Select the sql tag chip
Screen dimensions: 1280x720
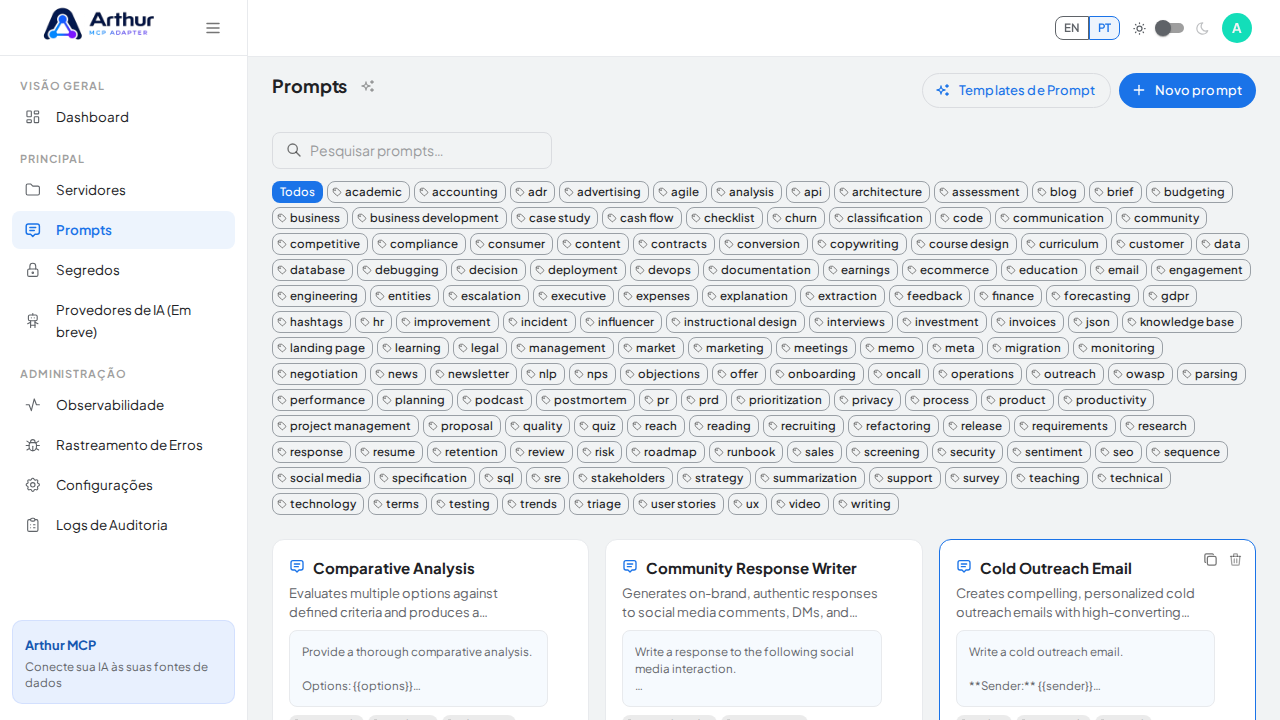click(x=500, y=478)
